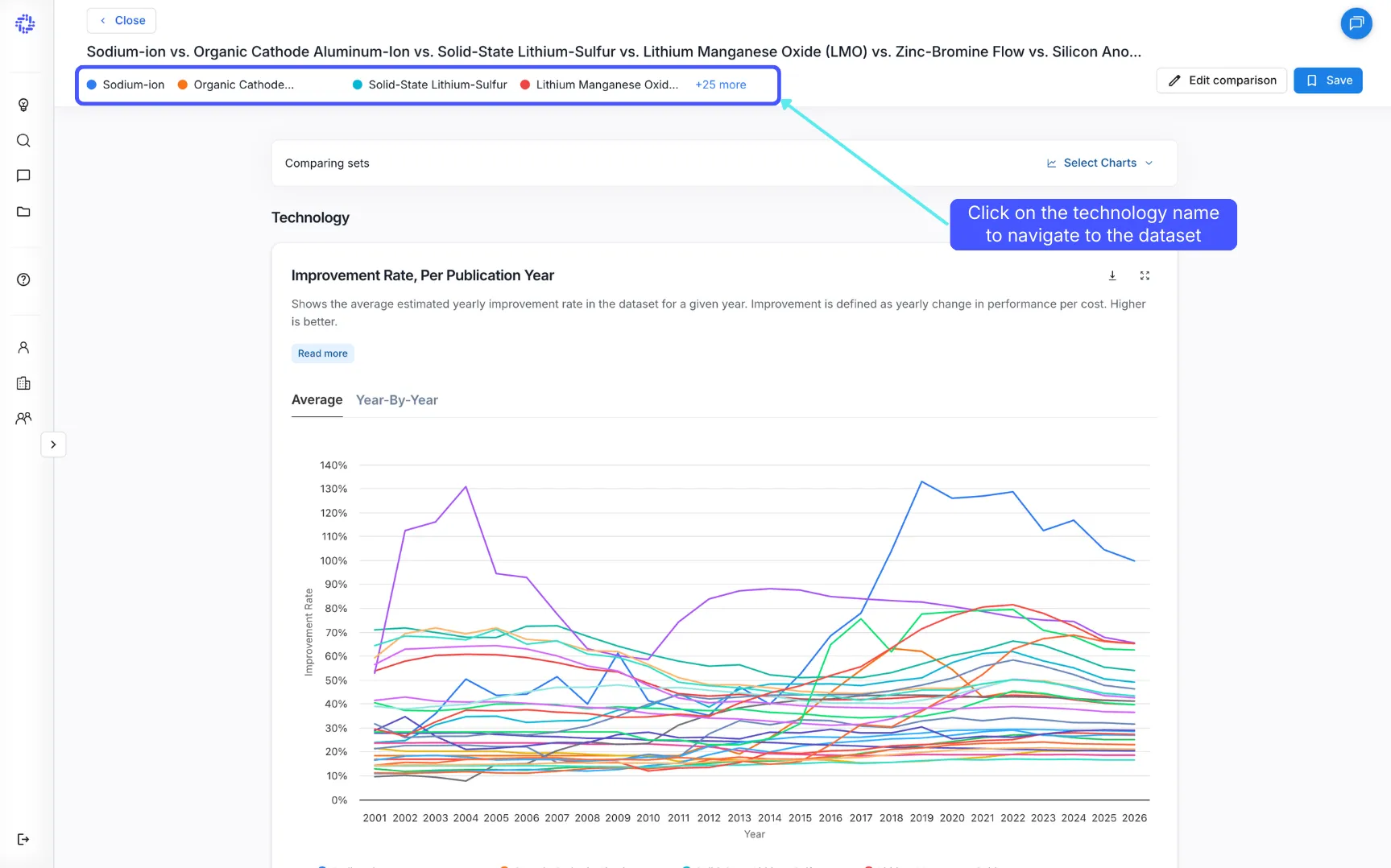
Task: Open the Select Charts dropdown
Action: (x=1099, y=163)
